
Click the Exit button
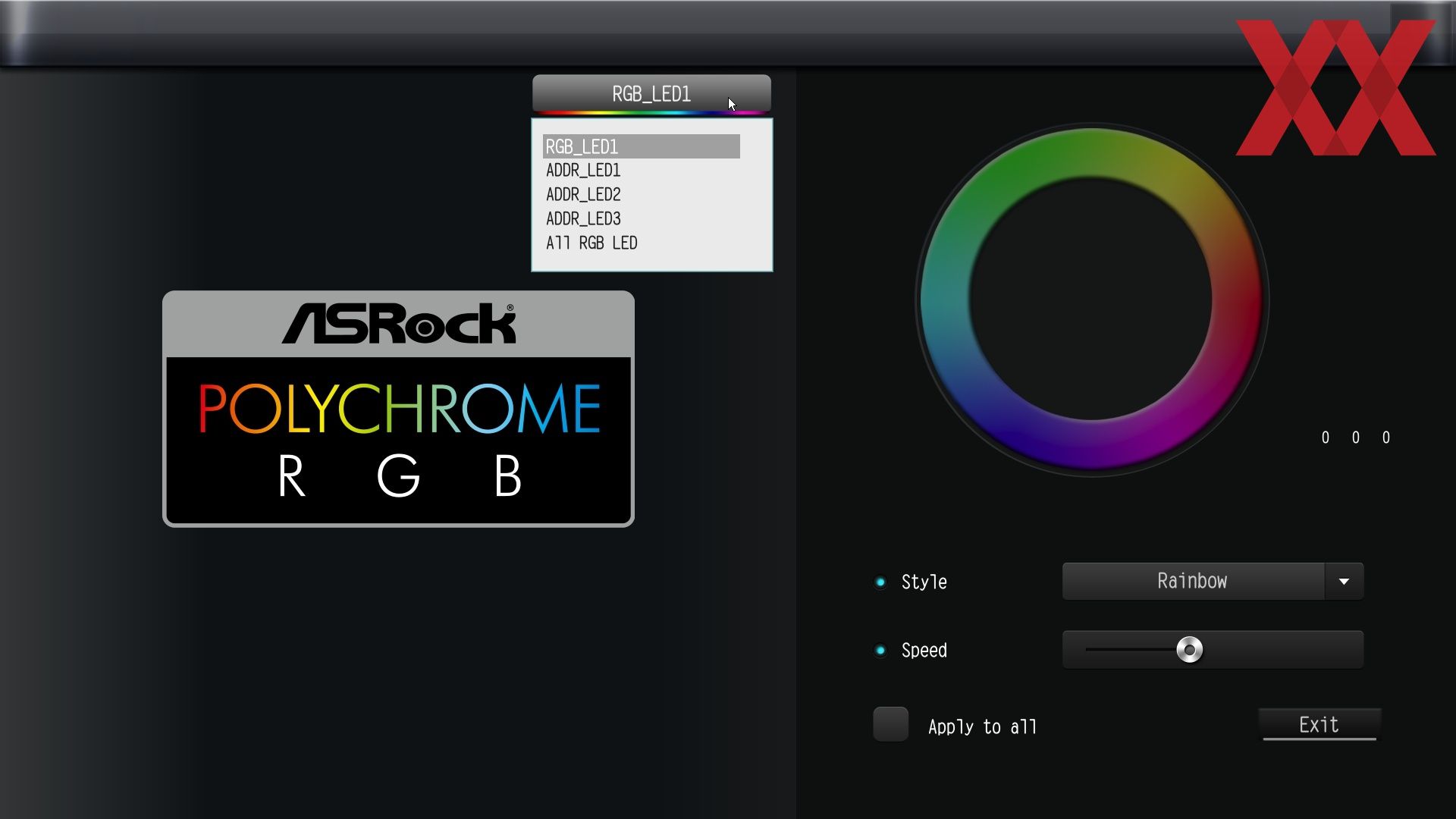click(1319, 725)
